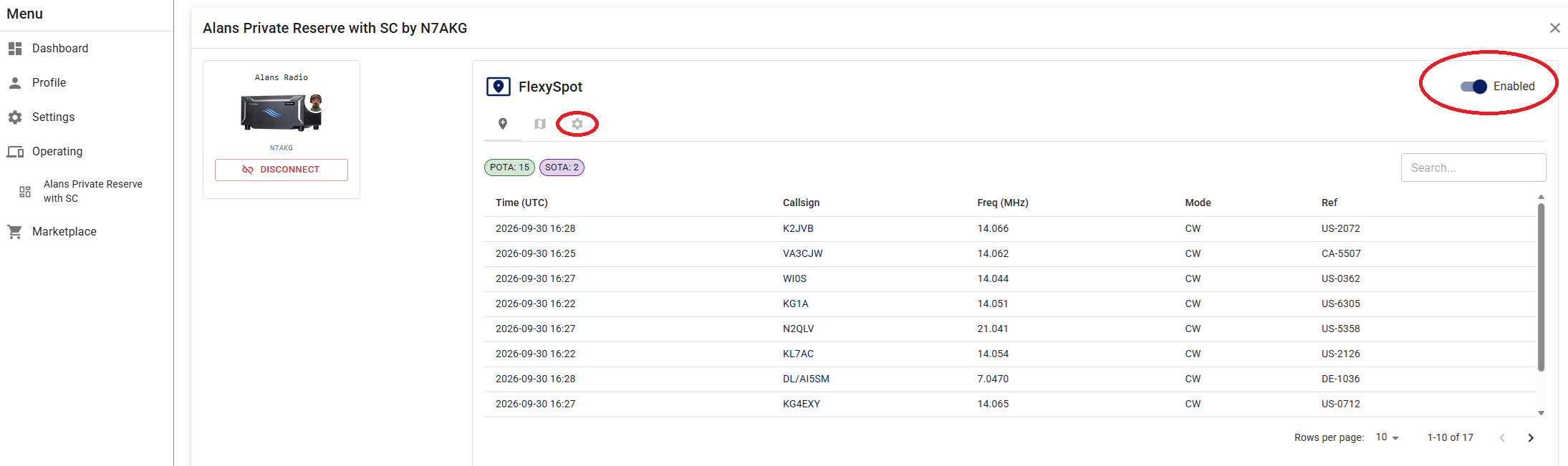The height and width of the screenshot is (466, 1568).
Task: Click the Profile person icon
Action: point(15,83)
